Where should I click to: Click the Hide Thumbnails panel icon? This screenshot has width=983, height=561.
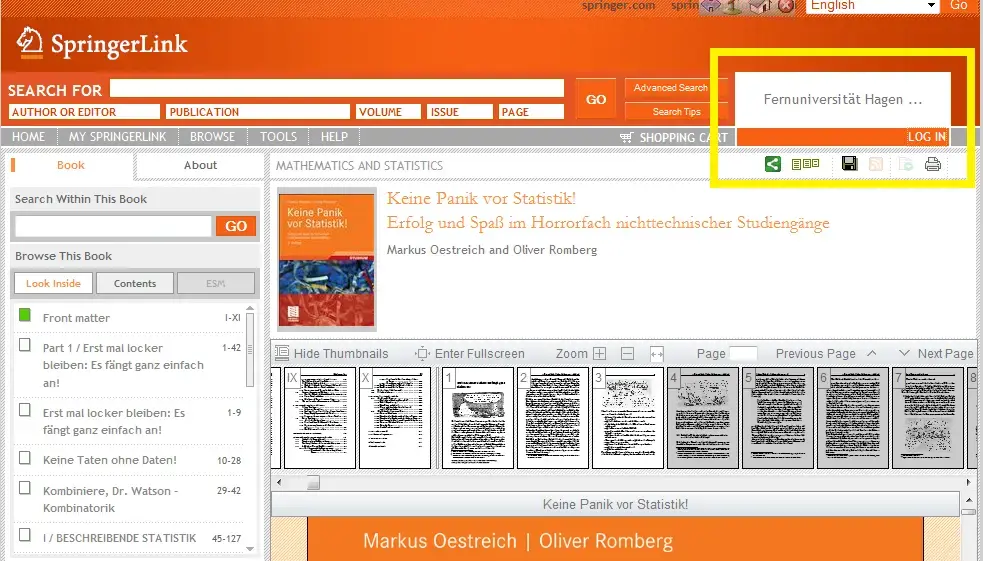[x=282, y=353]
